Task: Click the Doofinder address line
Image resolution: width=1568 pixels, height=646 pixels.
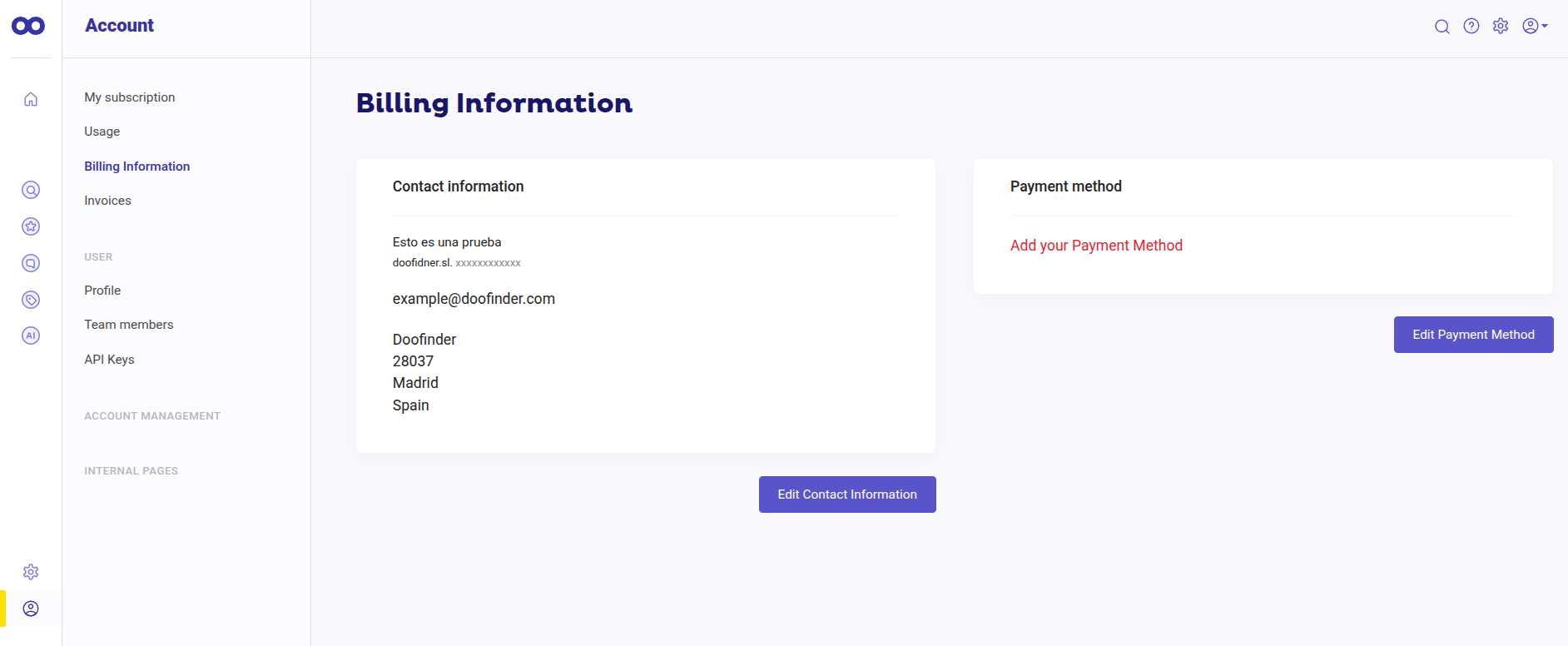Action: click(424, 340)
